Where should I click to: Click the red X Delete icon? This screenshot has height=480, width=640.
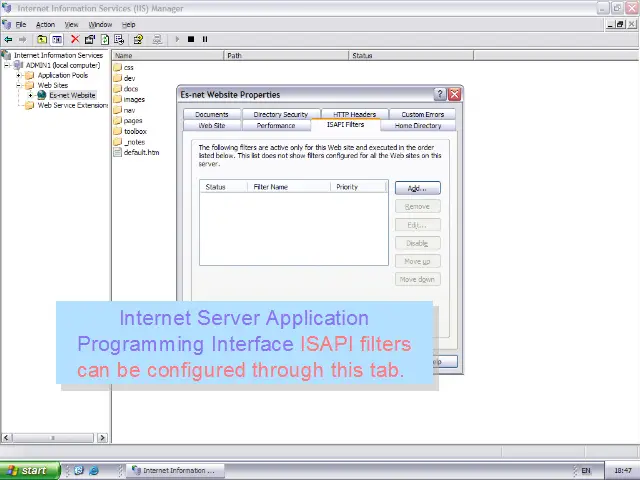75,39
